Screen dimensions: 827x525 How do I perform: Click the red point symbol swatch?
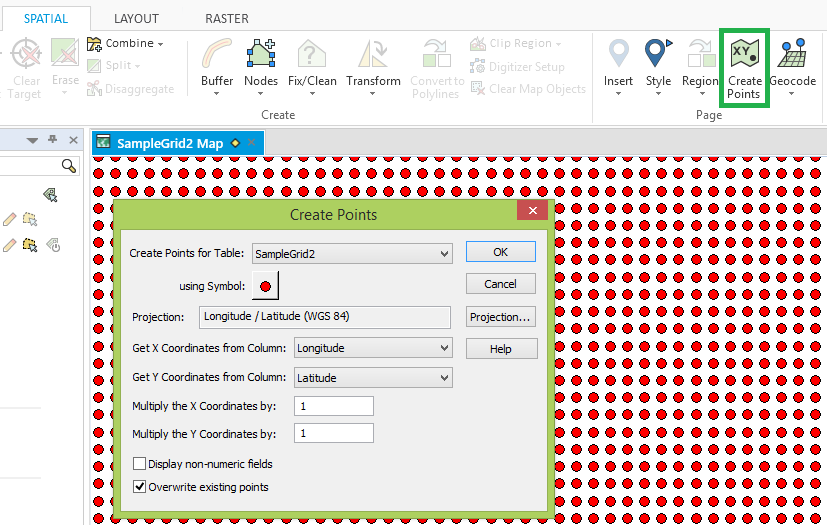coord(265,286)
